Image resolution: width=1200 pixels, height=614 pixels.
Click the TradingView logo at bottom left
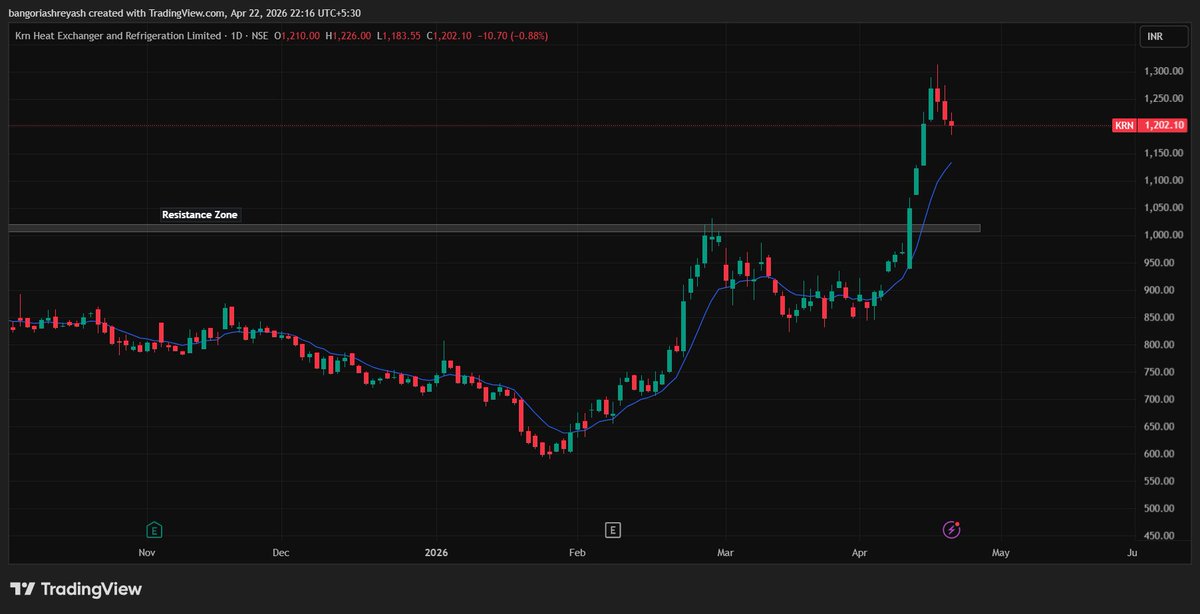pos(75,589)
